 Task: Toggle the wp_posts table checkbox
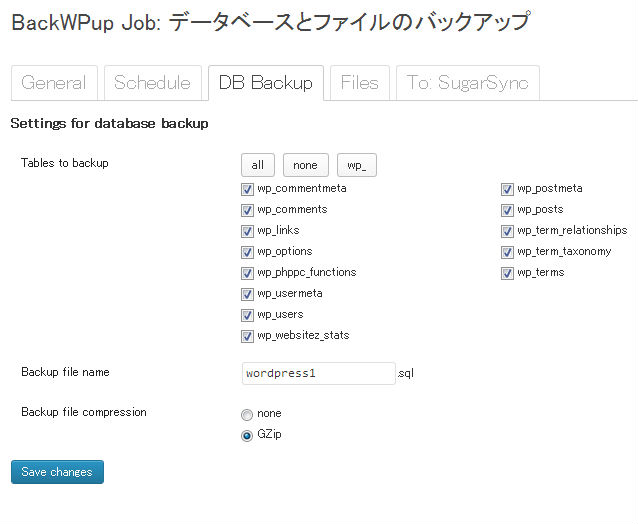tap(507, 210)
